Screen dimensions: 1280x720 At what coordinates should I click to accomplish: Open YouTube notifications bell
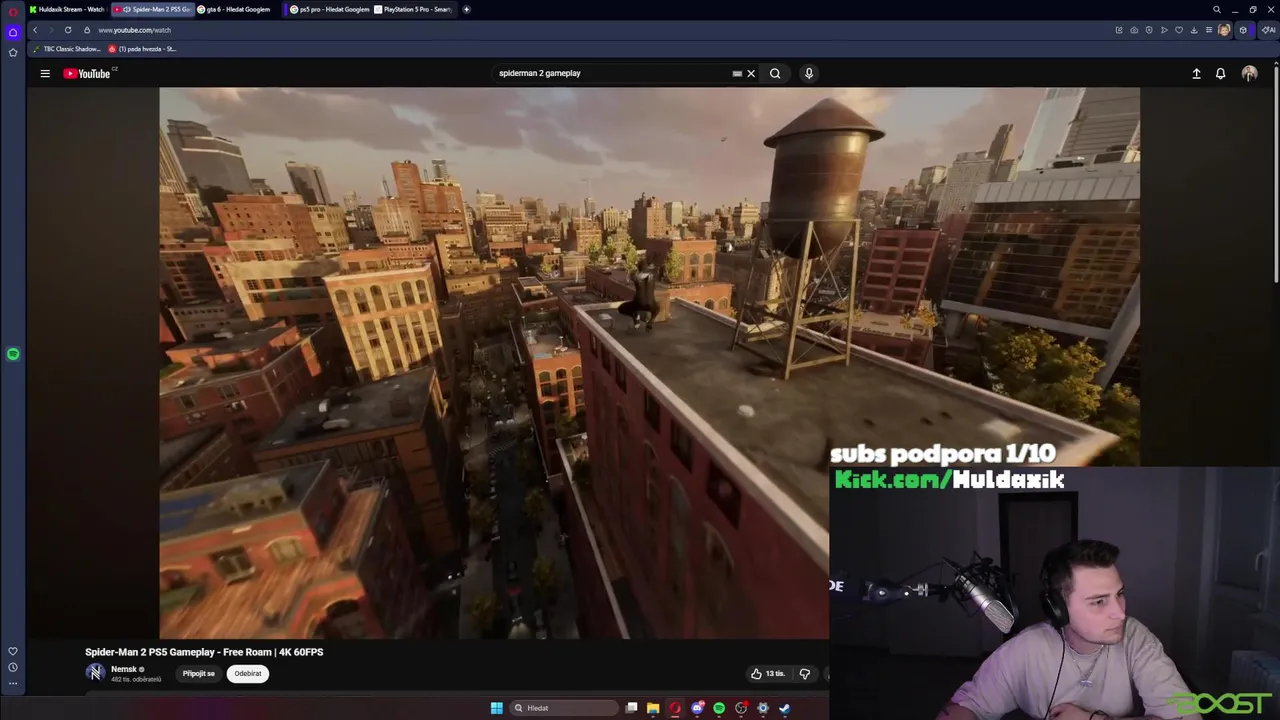[1220, 73]
